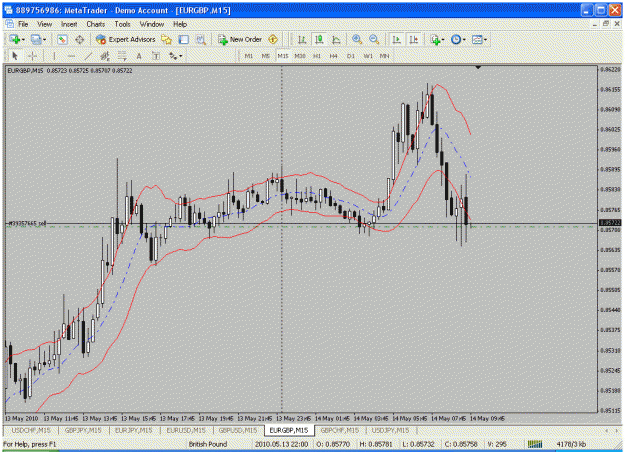Screen dimensions: 625x452
Task: Open the Indicators list icon
Action: click(x=435, y=39)
